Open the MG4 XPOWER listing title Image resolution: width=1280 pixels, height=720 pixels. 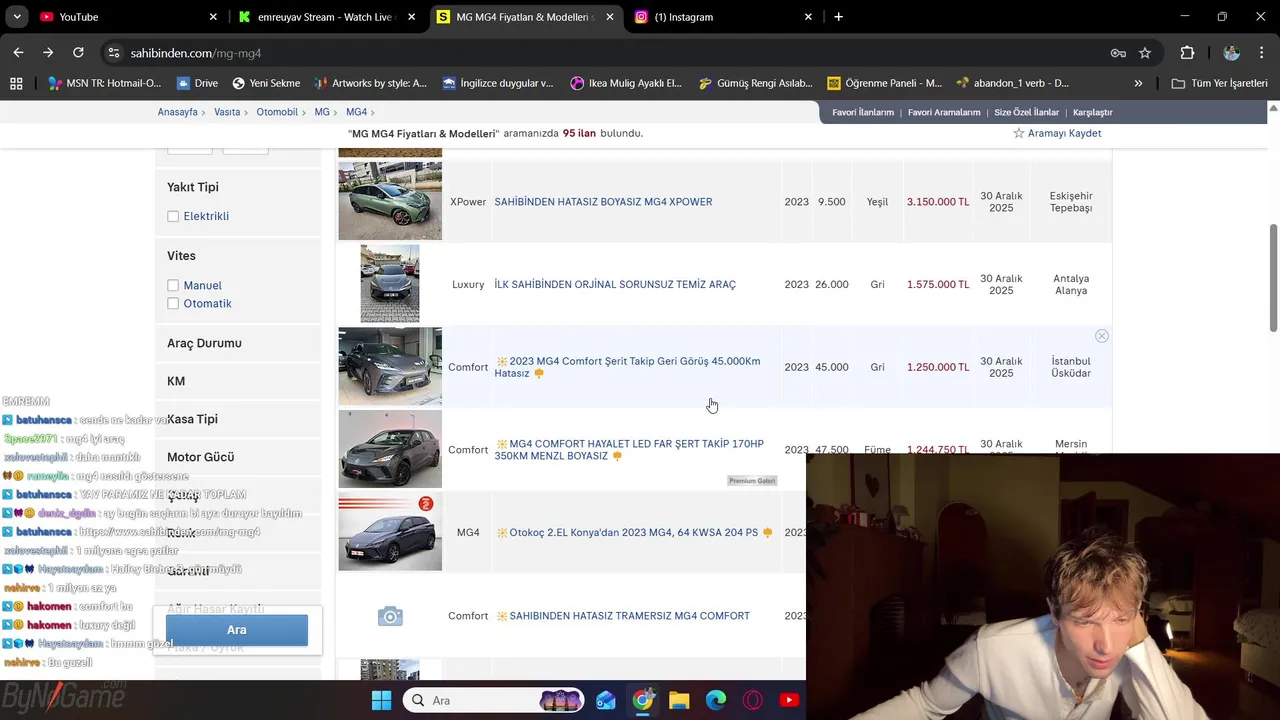603,202
